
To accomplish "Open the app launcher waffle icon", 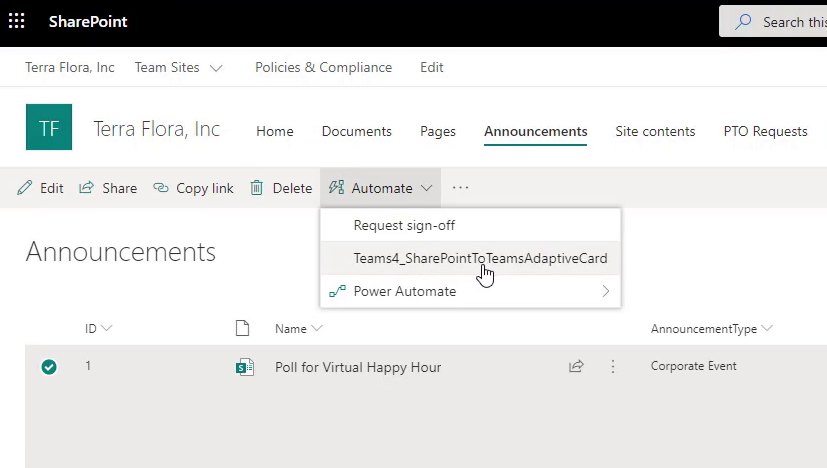I will [x=16, y=21].
